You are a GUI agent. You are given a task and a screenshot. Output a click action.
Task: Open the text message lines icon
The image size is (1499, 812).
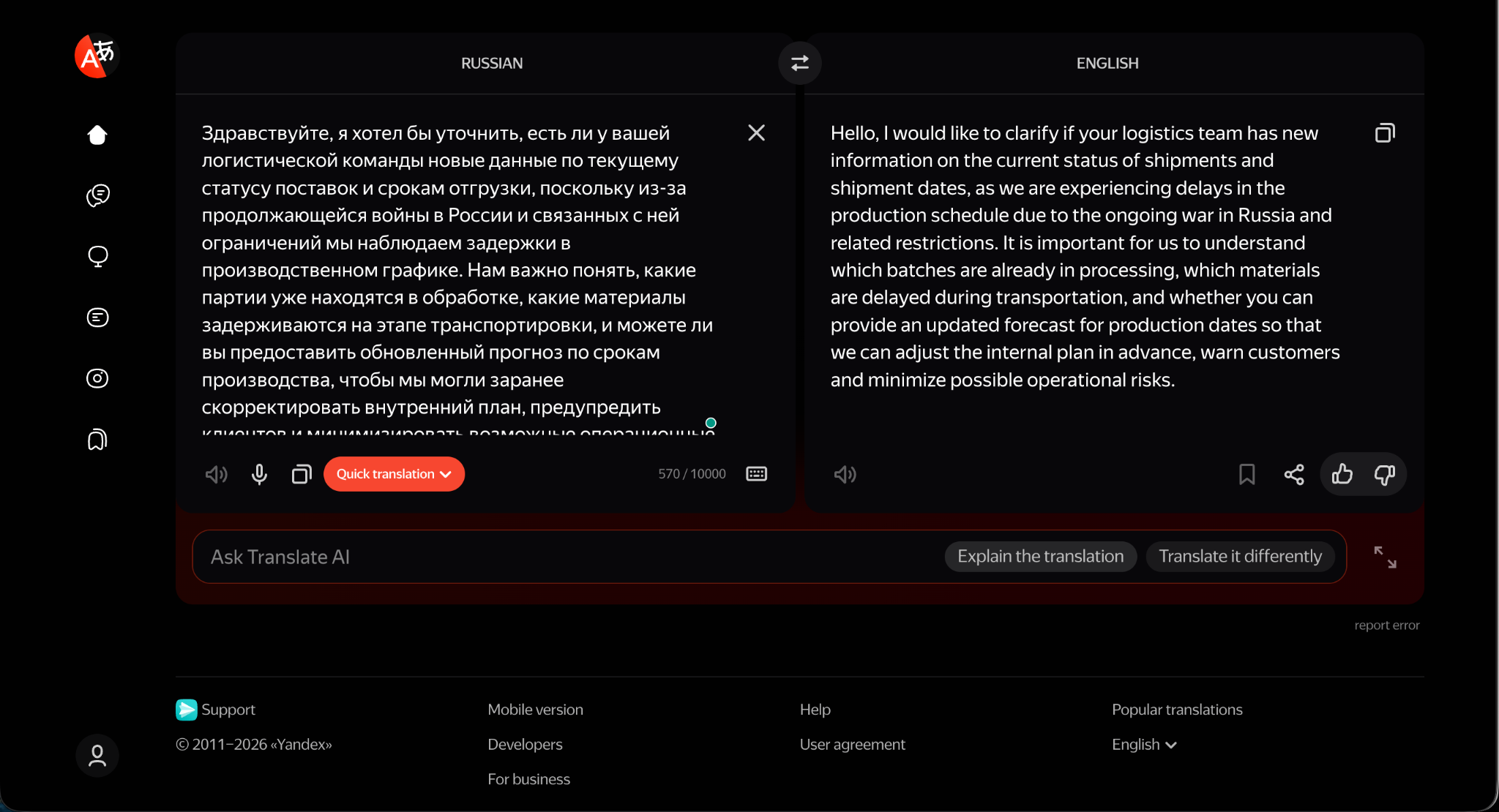tap(97, 317)
